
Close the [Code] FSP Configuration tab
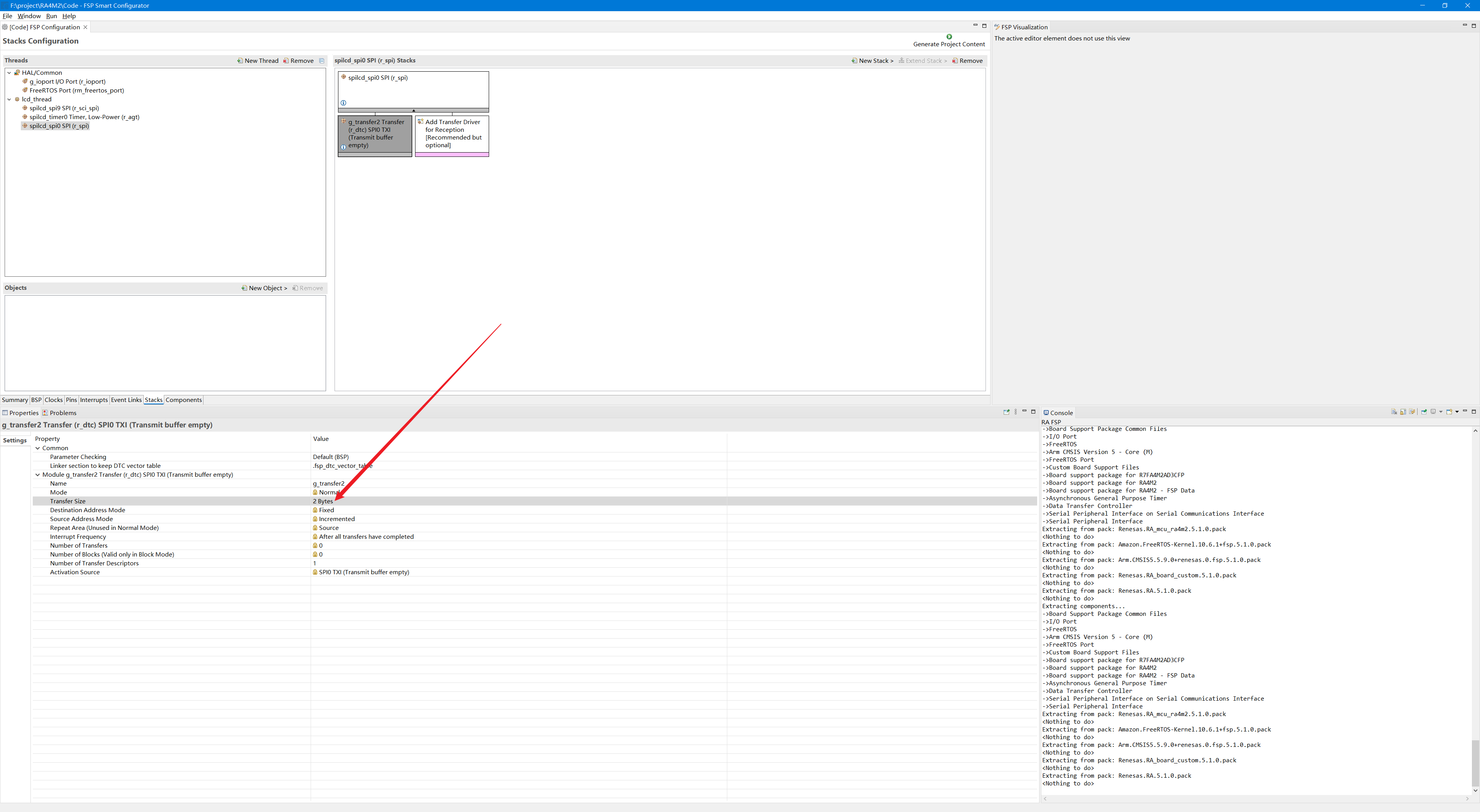[x=86, y=27]
